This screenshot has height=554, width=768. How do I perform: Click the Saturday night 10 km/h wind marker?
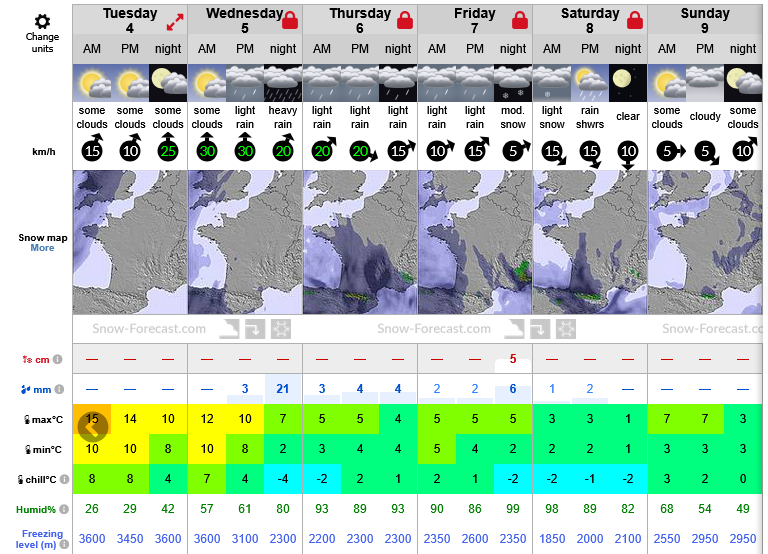tap(628, 153)
